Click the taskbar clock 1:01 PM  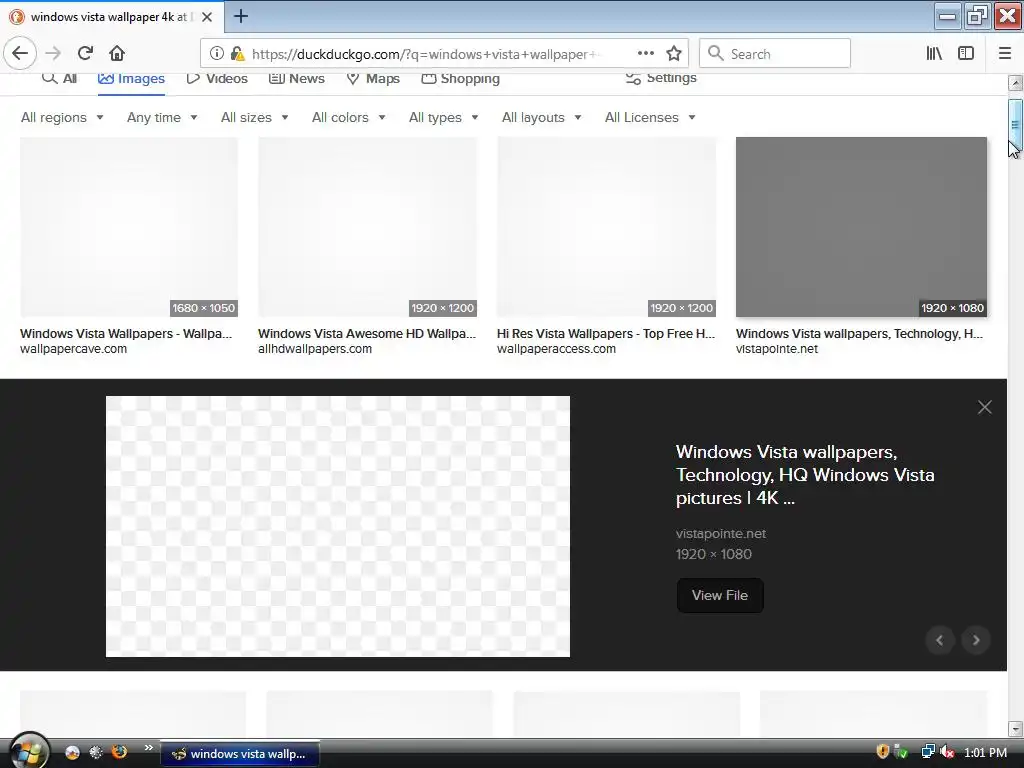(985, 753)
